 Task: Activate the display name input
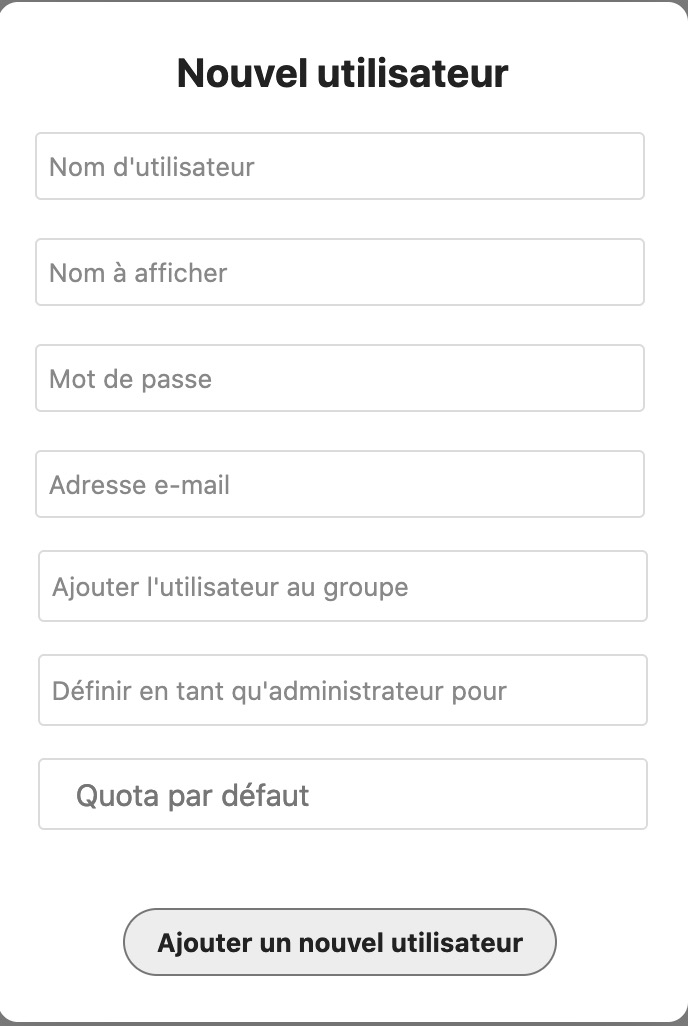pos(340,272)
